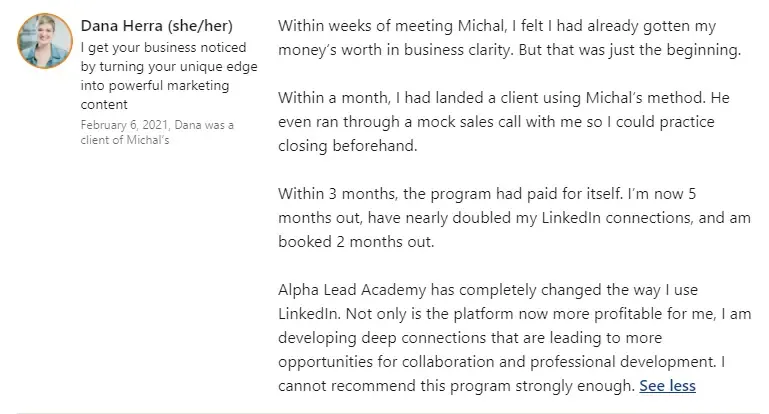Click the line 'Within weeks of meeting Michal'
The image size is (769, 414).
[497, 26]
